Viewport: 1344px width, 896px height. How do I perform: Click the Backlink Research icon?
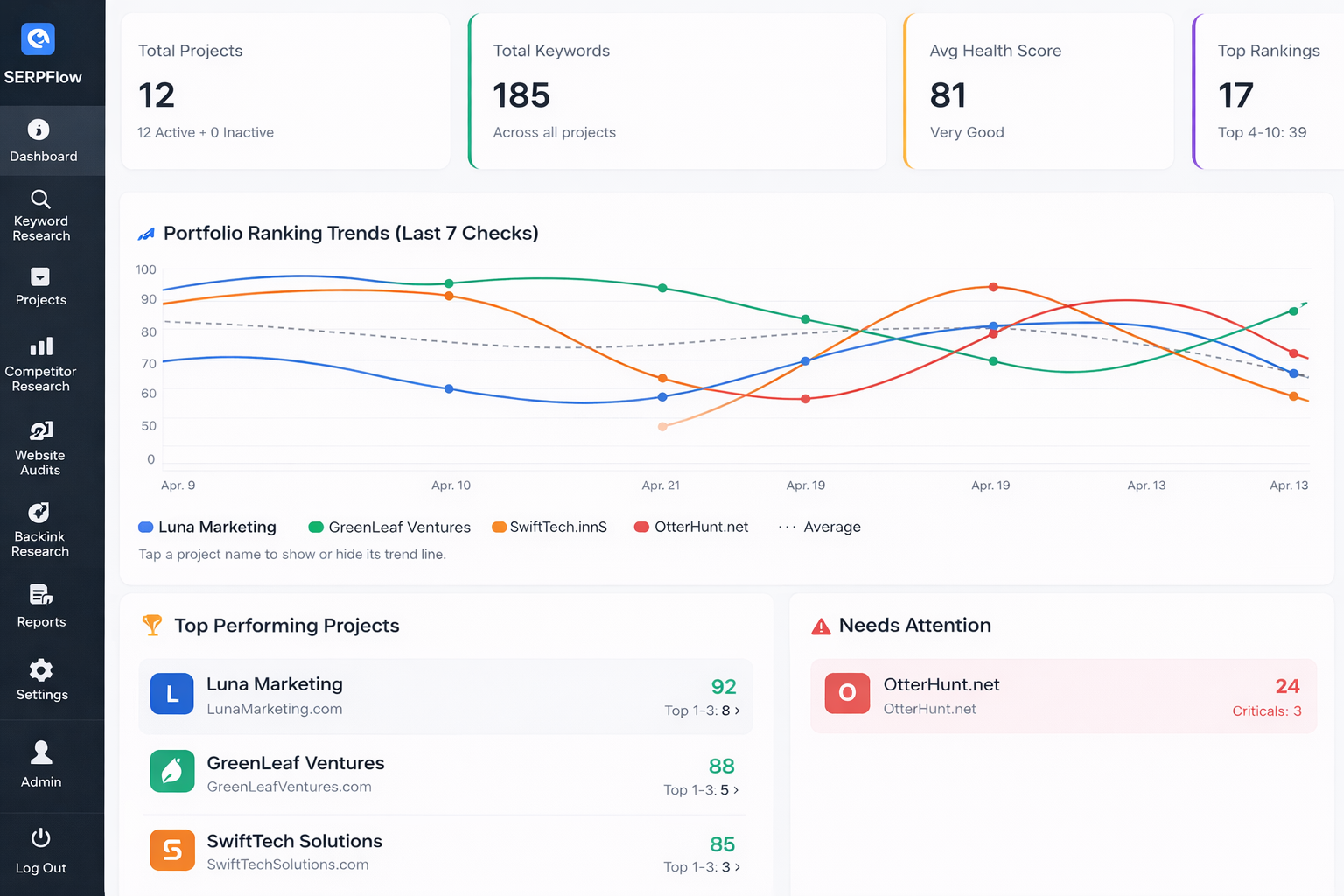[40, 512]
